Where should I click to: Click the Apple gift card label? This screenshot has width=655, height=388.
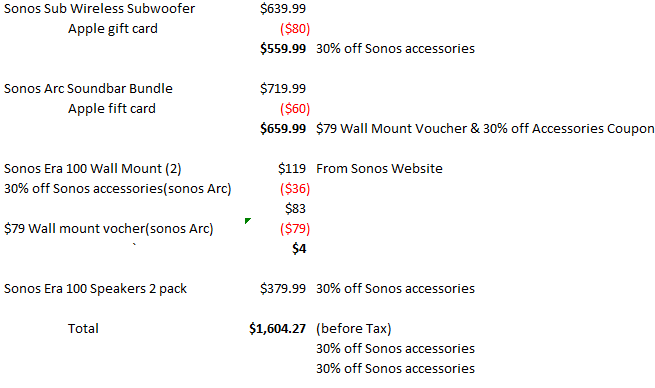pyautogui.click(x=113, y=29)
